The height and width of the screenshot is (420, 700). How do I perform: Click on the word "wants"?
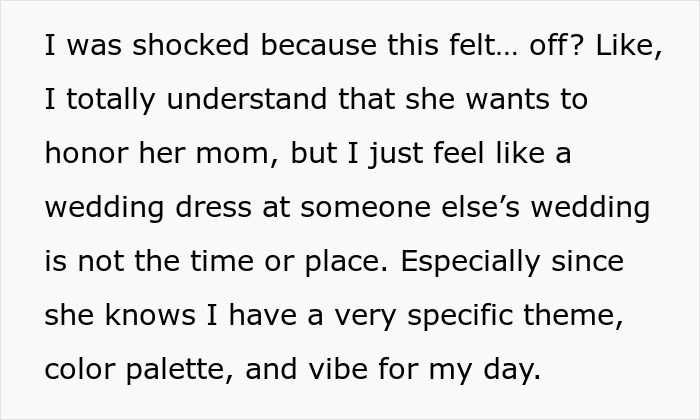pyautogui.click(x=508, y=99)
